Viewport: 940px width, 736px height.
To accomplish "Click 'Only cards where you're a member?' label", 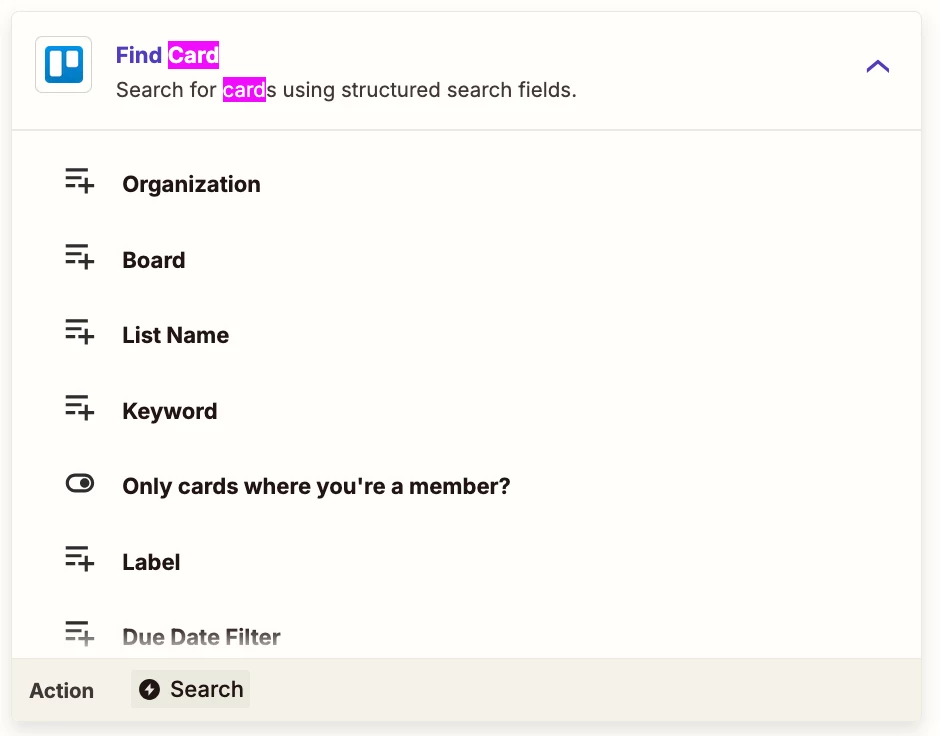I will coord(316,487).
